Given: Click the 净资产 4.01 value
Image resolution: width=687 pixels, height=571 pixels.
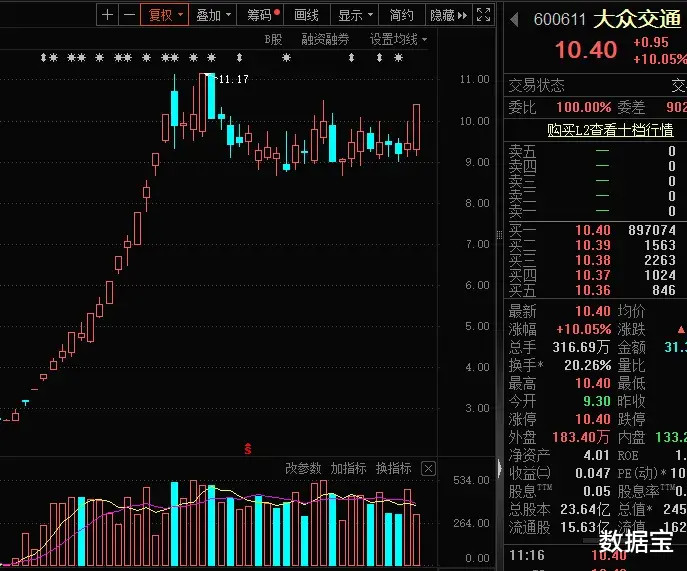Looking at the screenshot, I should pyautogui.click(x=596, y=455).
